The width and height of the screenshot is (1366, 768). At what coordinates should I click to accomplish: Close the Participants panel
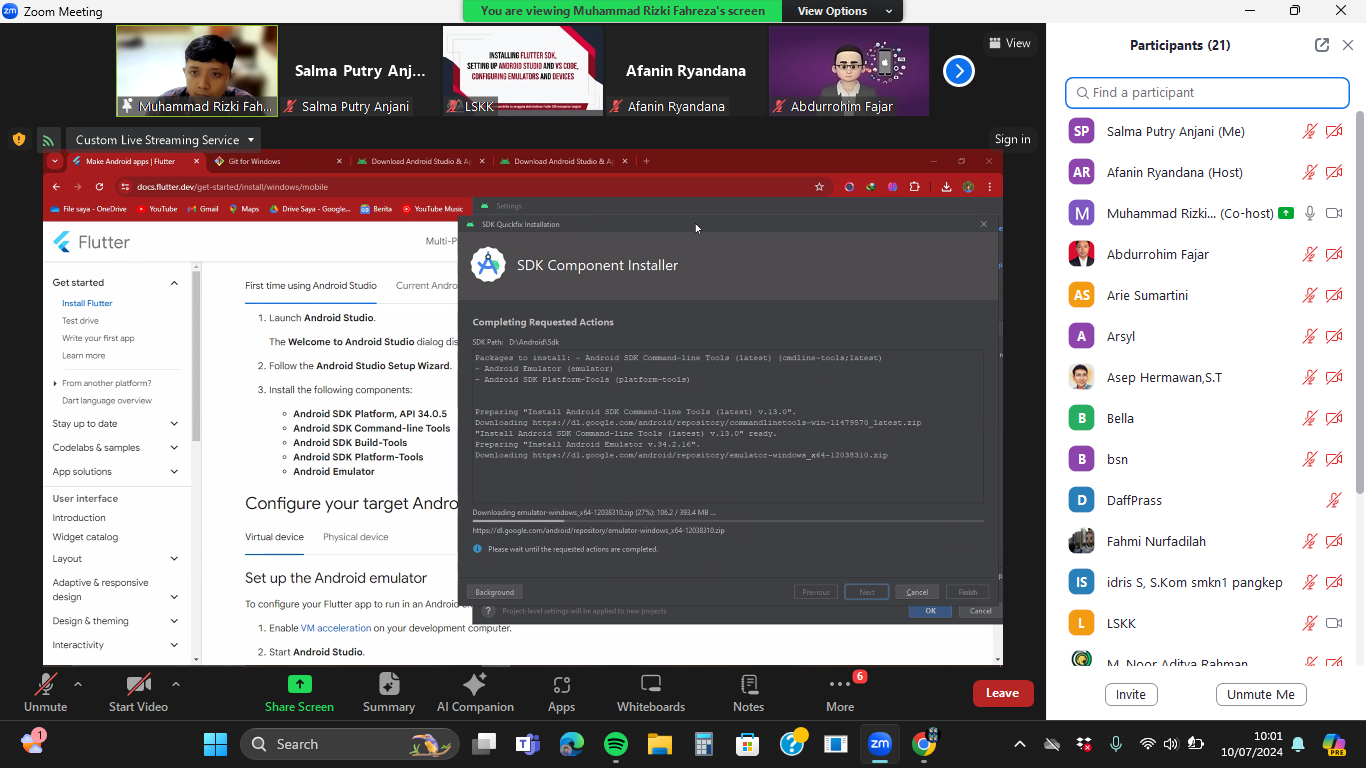[1348, 45]
